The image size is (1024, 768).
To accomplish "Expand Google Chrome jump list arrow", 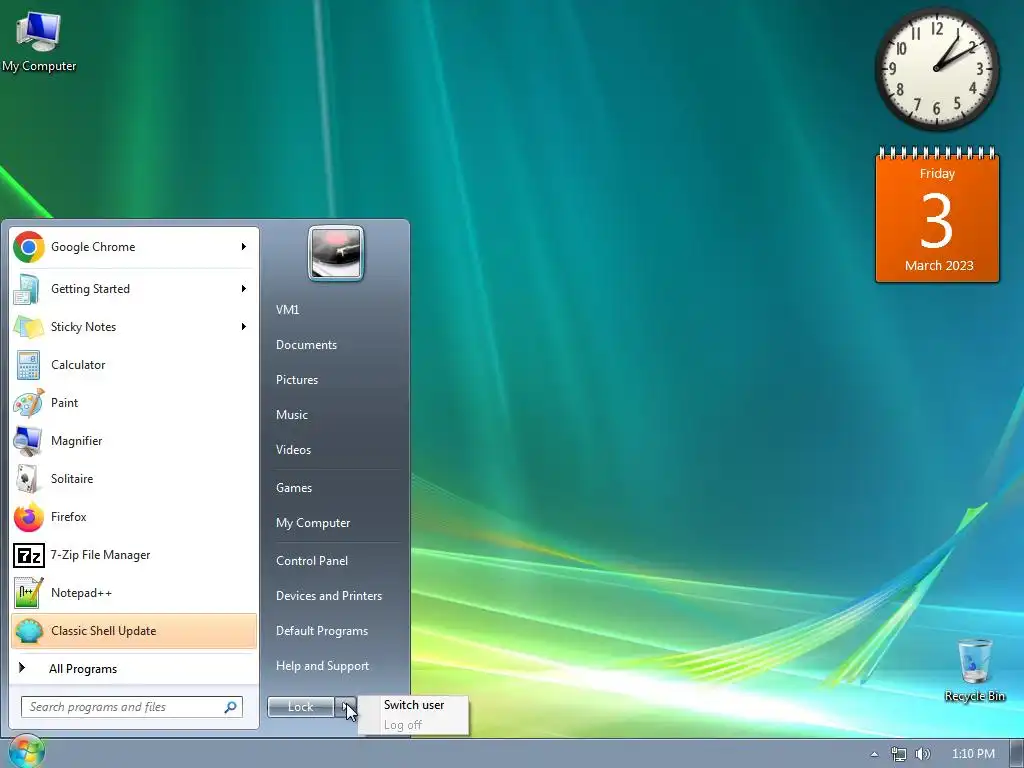I will [x=244, y=247].
